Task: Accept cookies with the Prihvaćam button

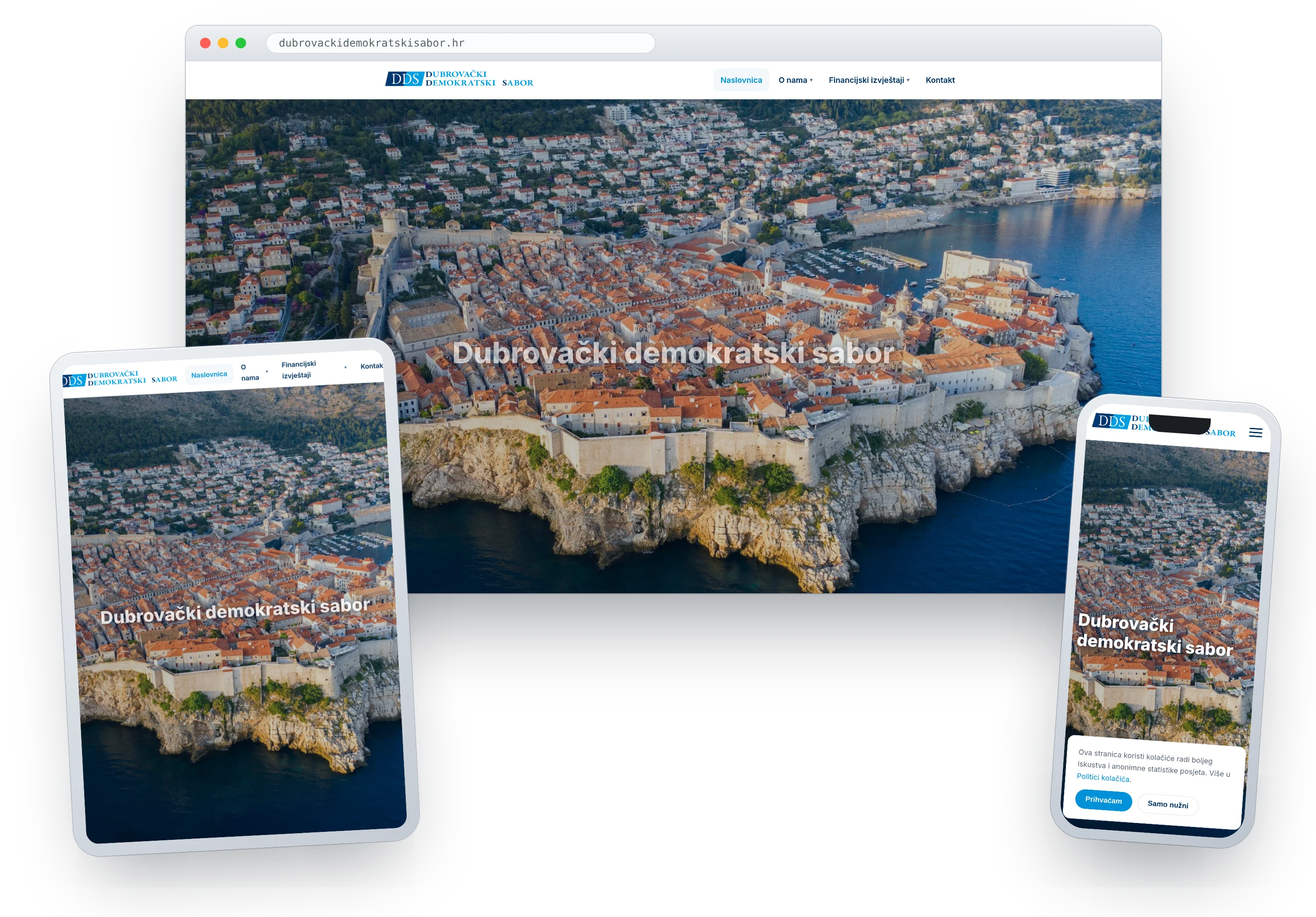Action: point(1103,800)
